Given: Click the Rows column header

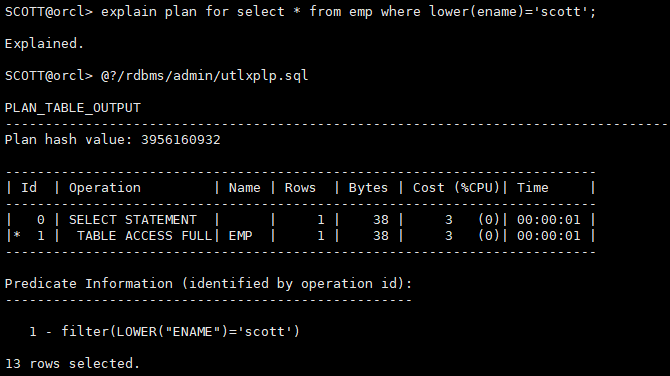Looking at the screenshot, I should (300, 188).
